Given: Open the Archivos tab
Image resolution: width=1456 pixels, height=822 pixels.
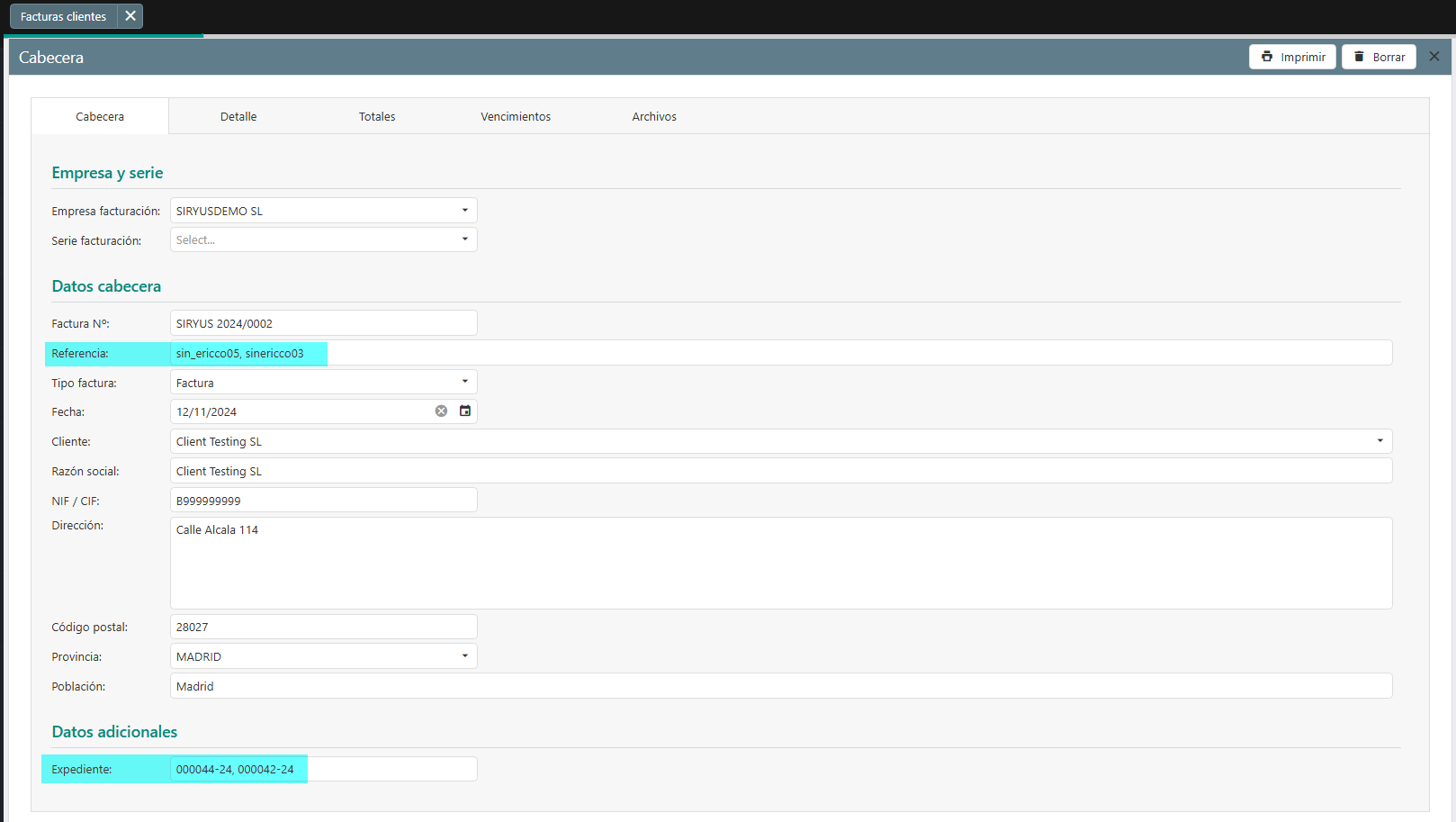Looking at the screenshot, I should coord(654,117).
